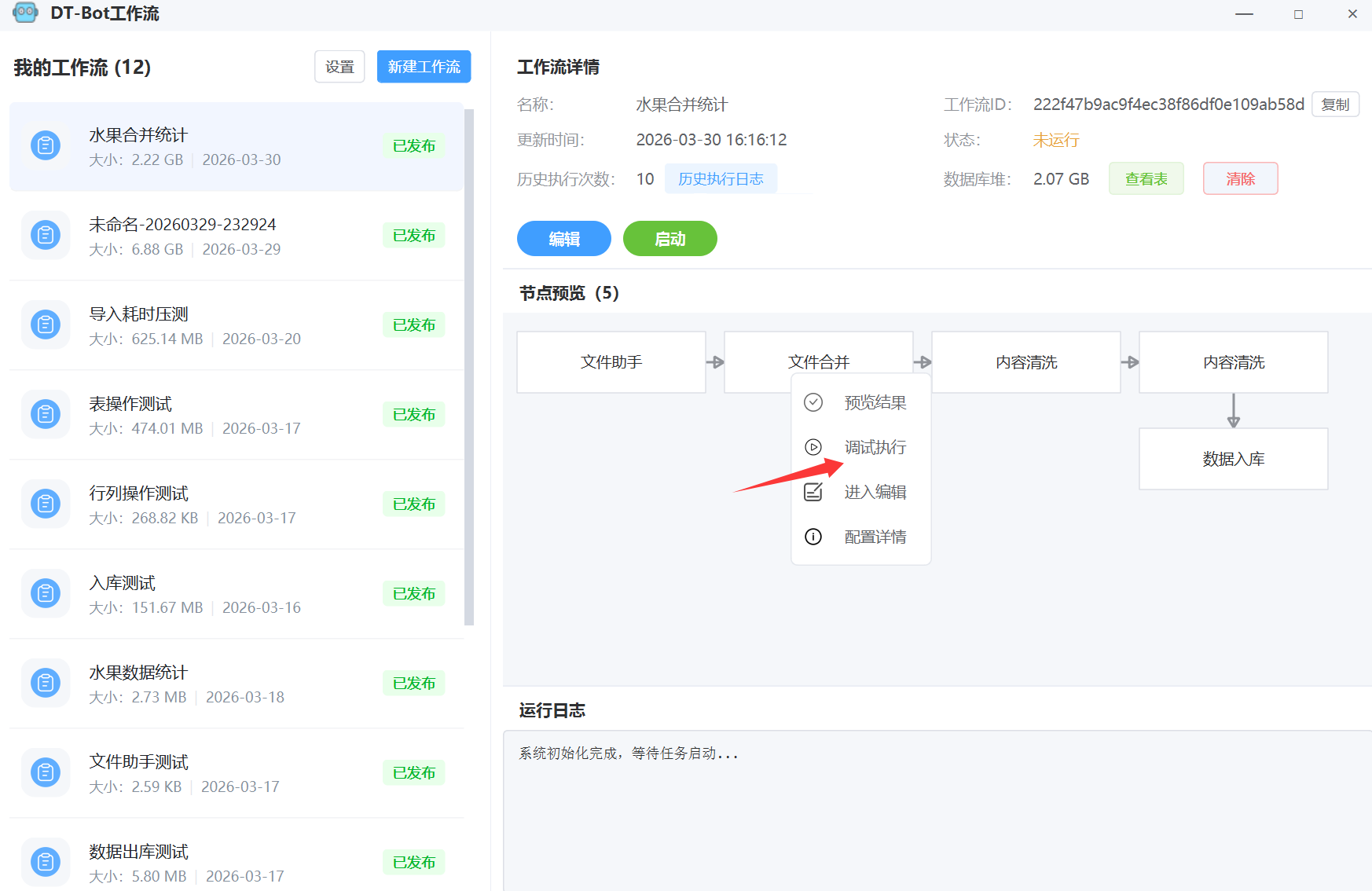The width and height of the screenshot is (1372, 891).
Task: Copy the workflow ID using 复制 button
Action: pyautogui.click(x=1335, y=104)
